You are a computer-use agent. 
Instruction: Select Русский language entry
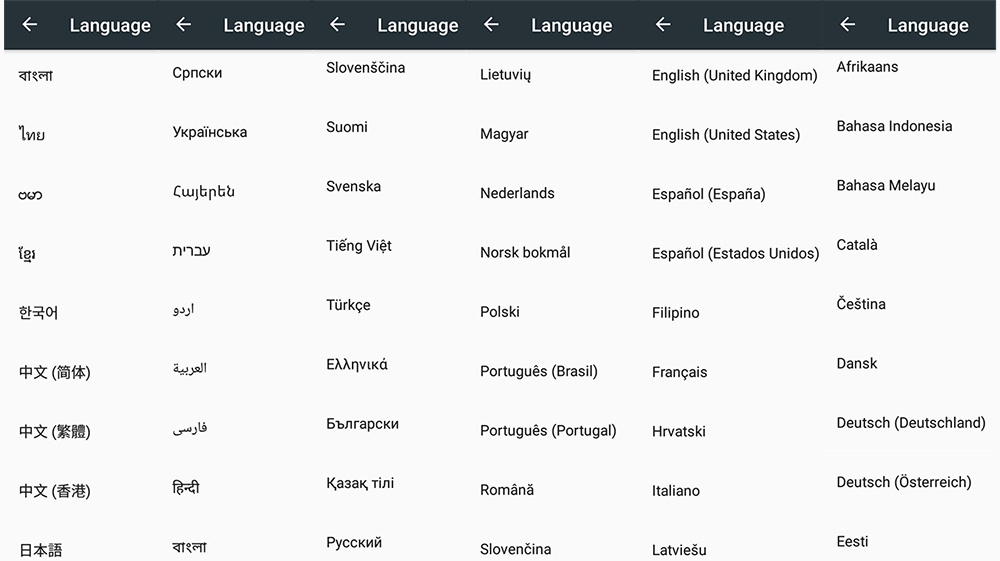coord(354,543)
